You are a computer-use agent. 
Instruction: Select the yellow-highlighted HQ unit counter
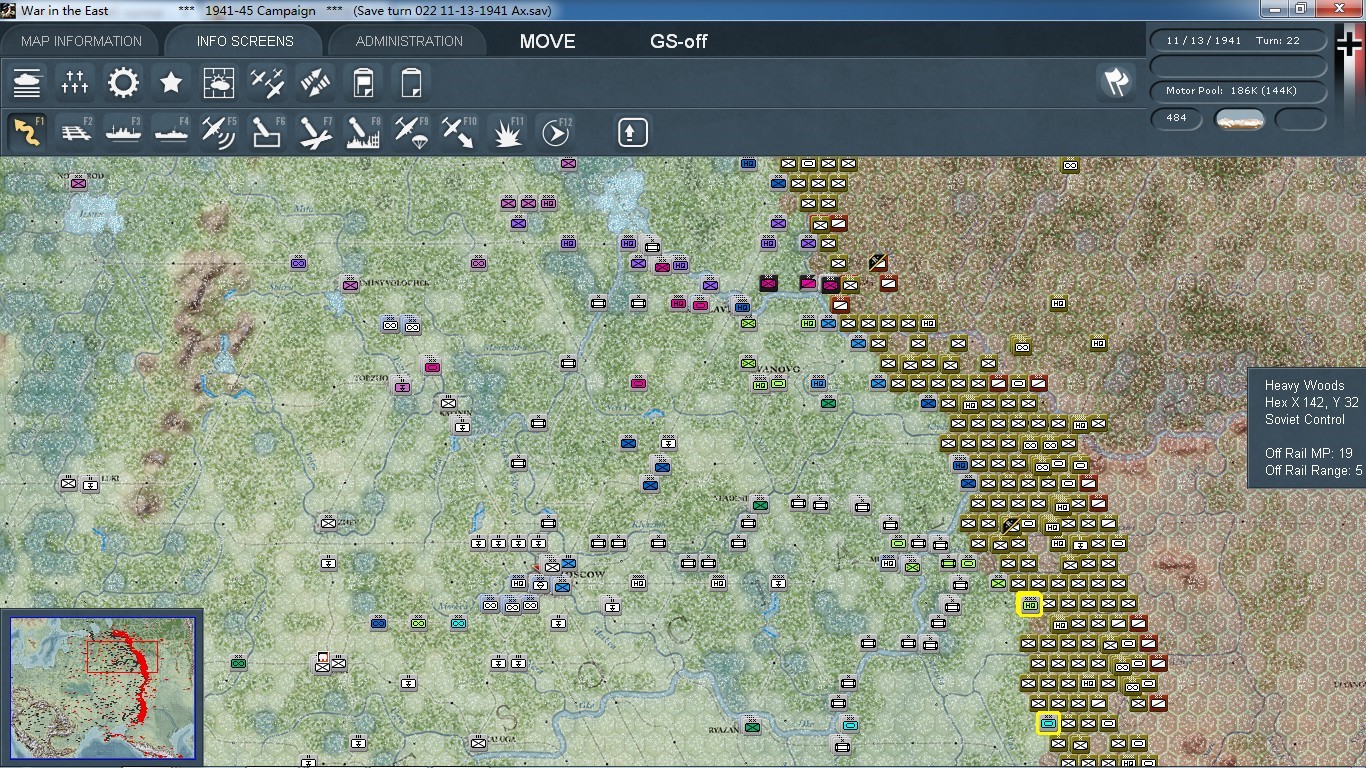pos(1029,603)
